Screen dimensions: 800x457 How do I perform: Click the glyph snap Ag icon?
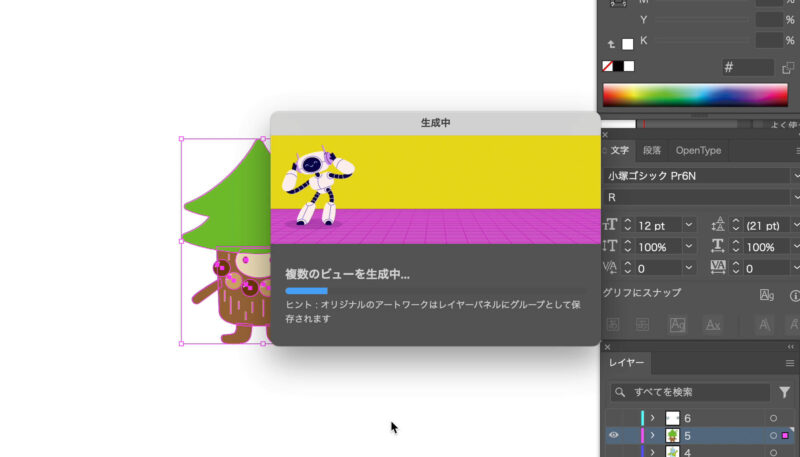(x=766, y=295)
